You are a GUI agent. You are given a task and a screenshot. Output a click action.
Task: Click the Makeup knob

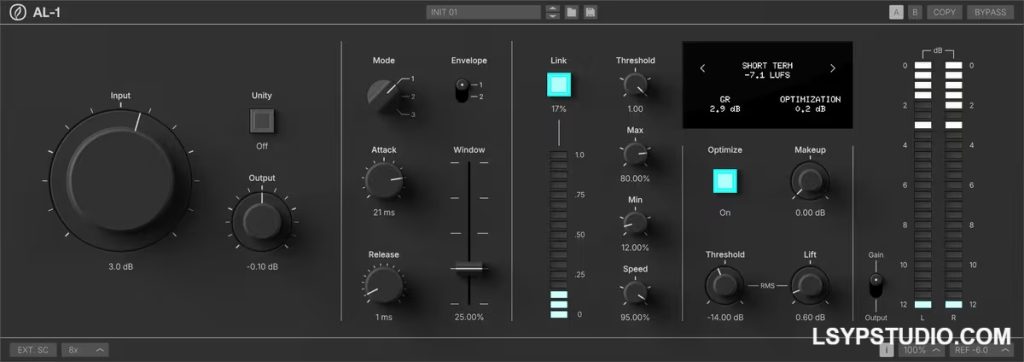tap(810, 180)
